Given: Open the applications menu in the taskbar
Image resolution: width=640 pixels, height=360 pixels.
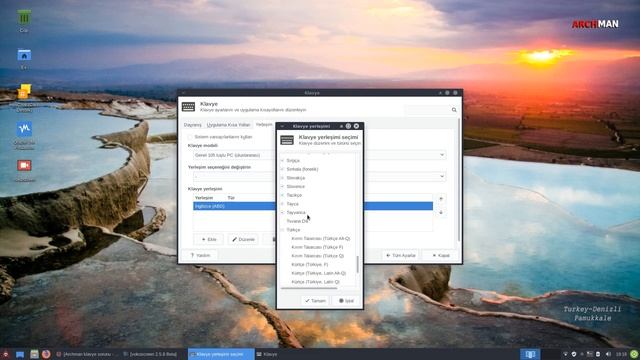Looking at the screenshot, I should pyautogui.click(x=5, y=354).
